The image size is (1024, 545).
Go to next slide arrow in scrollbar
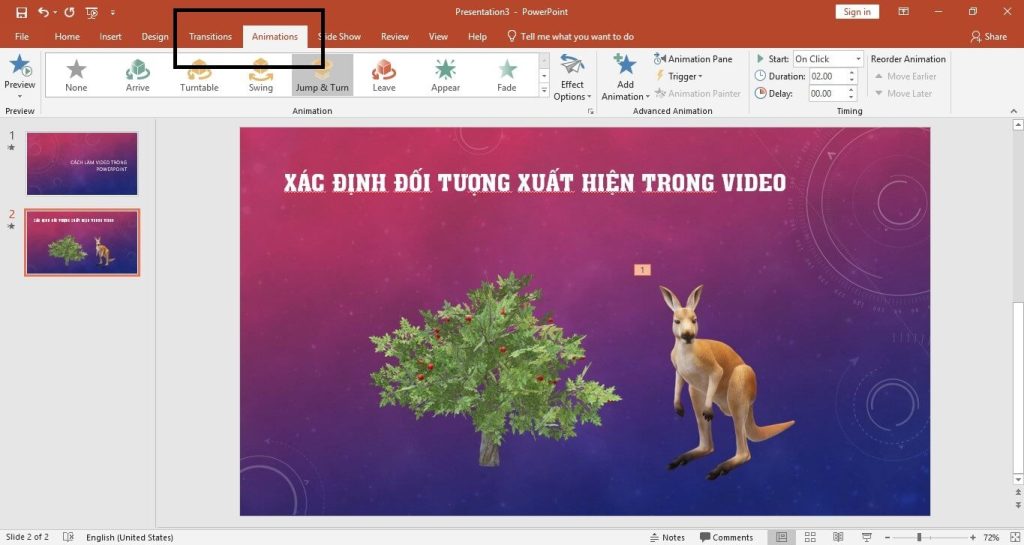point(1017,505)
